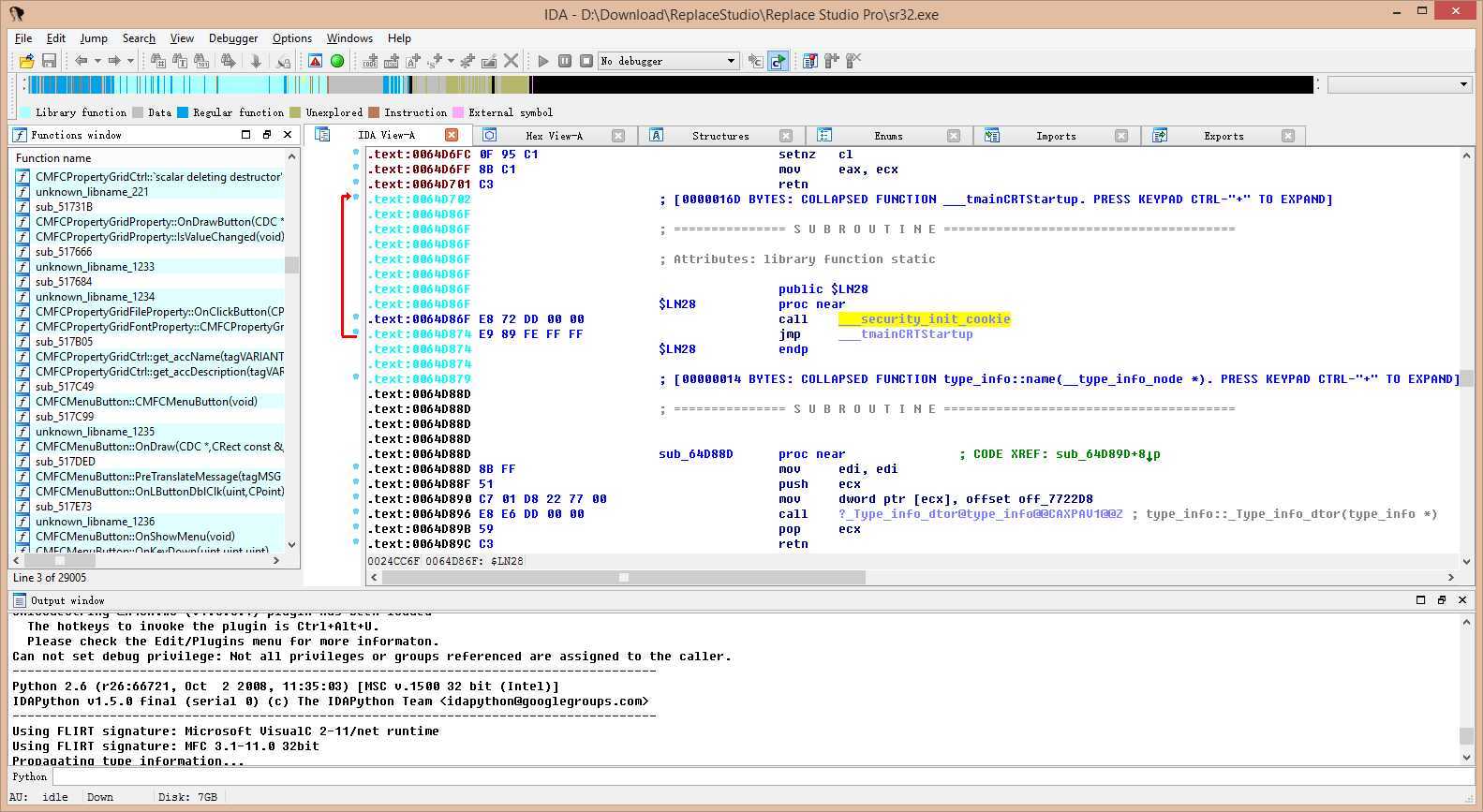This screenshot has width=1483, height=812.
Task: Click the Python button beside command line
Action: (x=30, y=777)
